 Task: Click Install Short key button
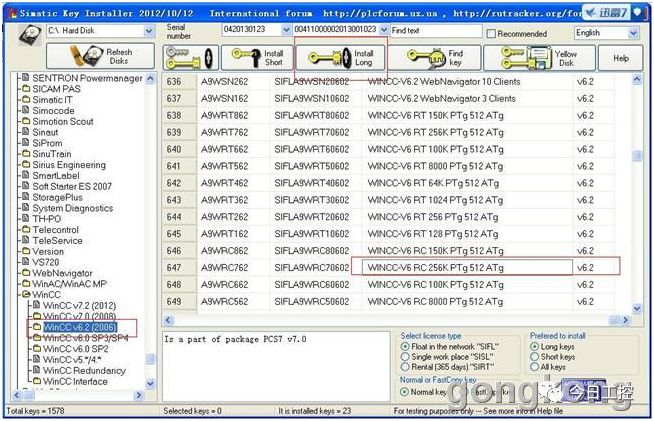coord(257,58)
